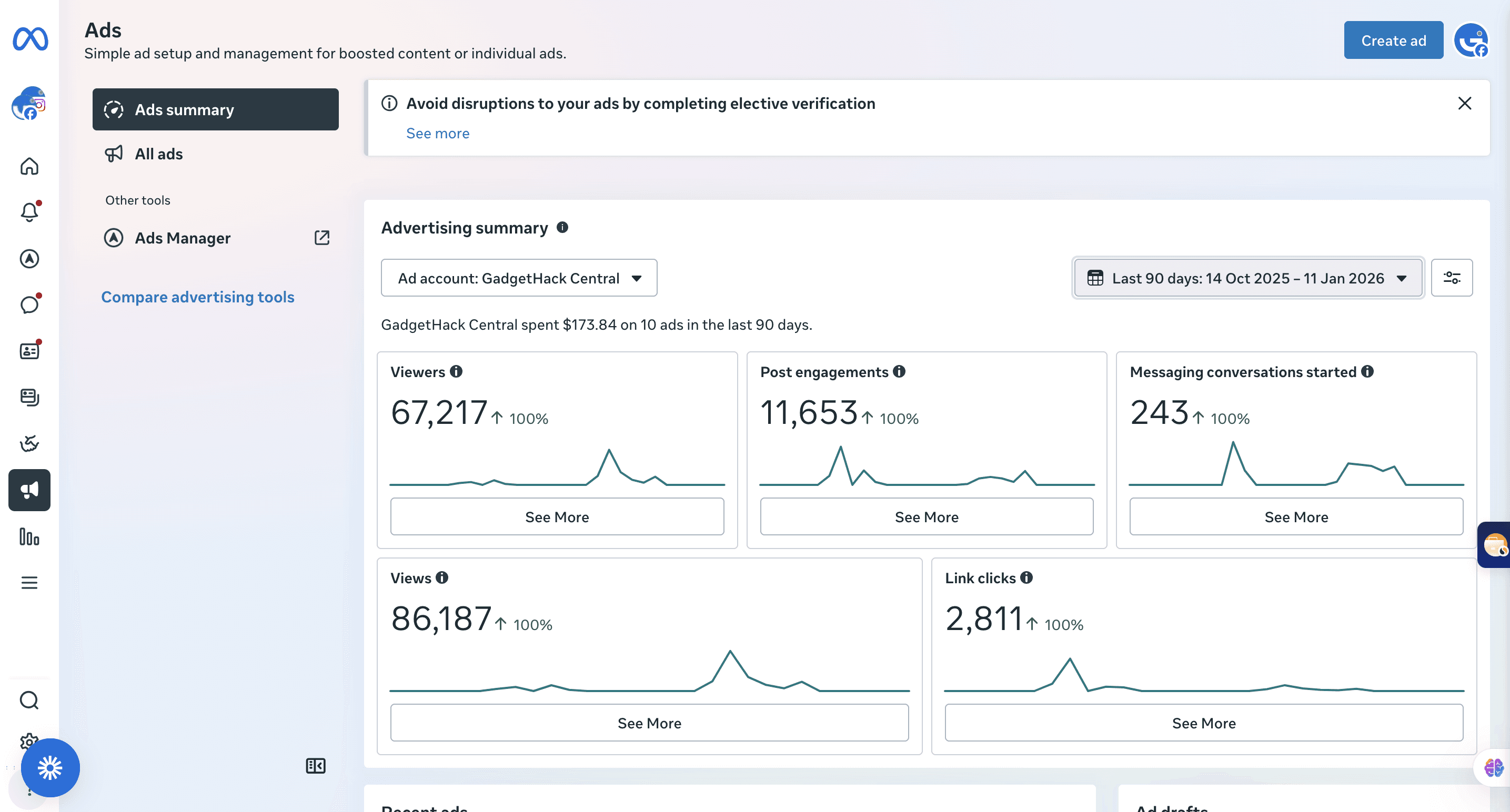The image size is (1510, 812).
Task: Click the info icon beside Viewers
Action: click(456, 371)
